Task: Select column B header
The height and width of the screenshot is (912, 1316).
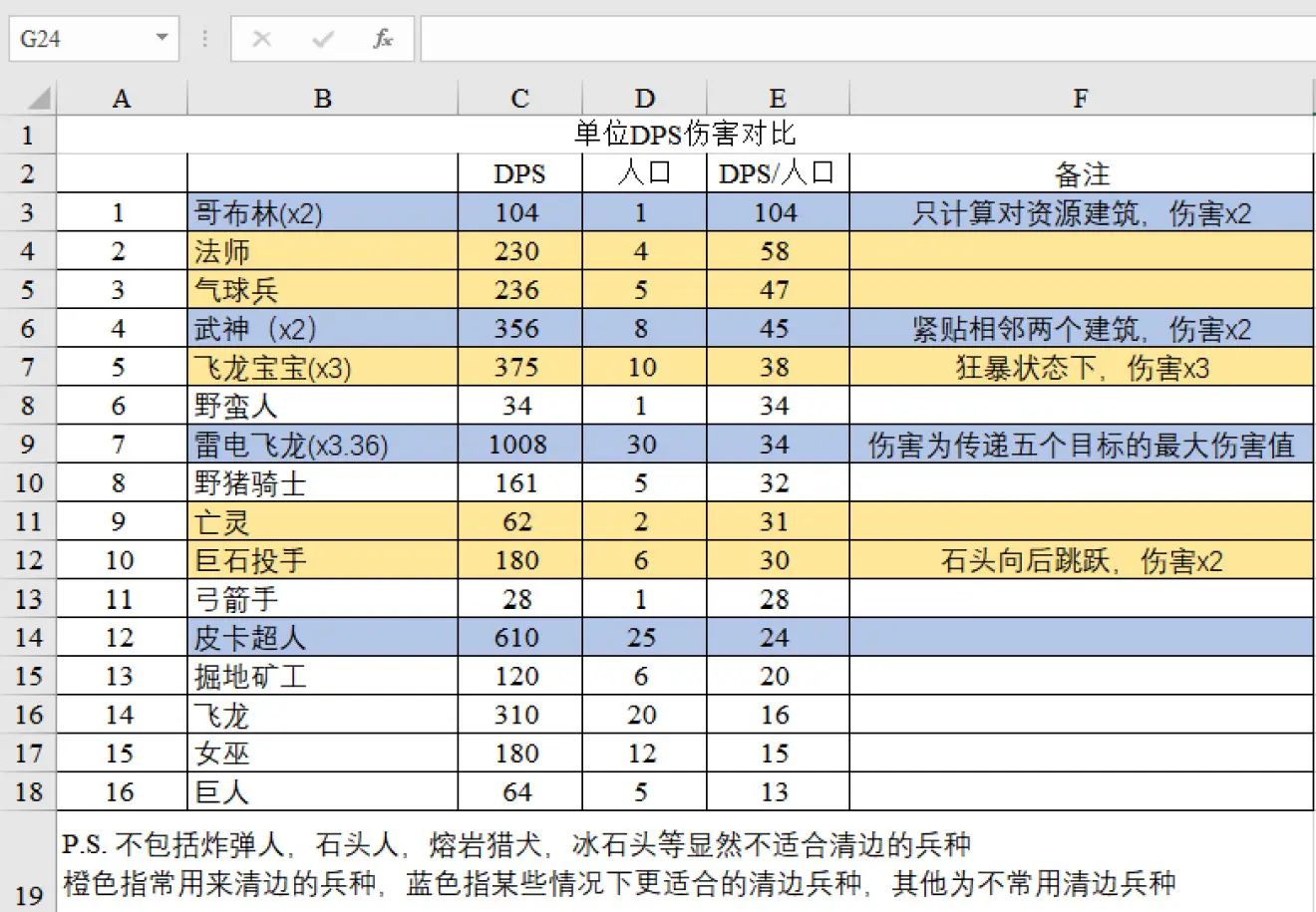Action: coord(322,98)
